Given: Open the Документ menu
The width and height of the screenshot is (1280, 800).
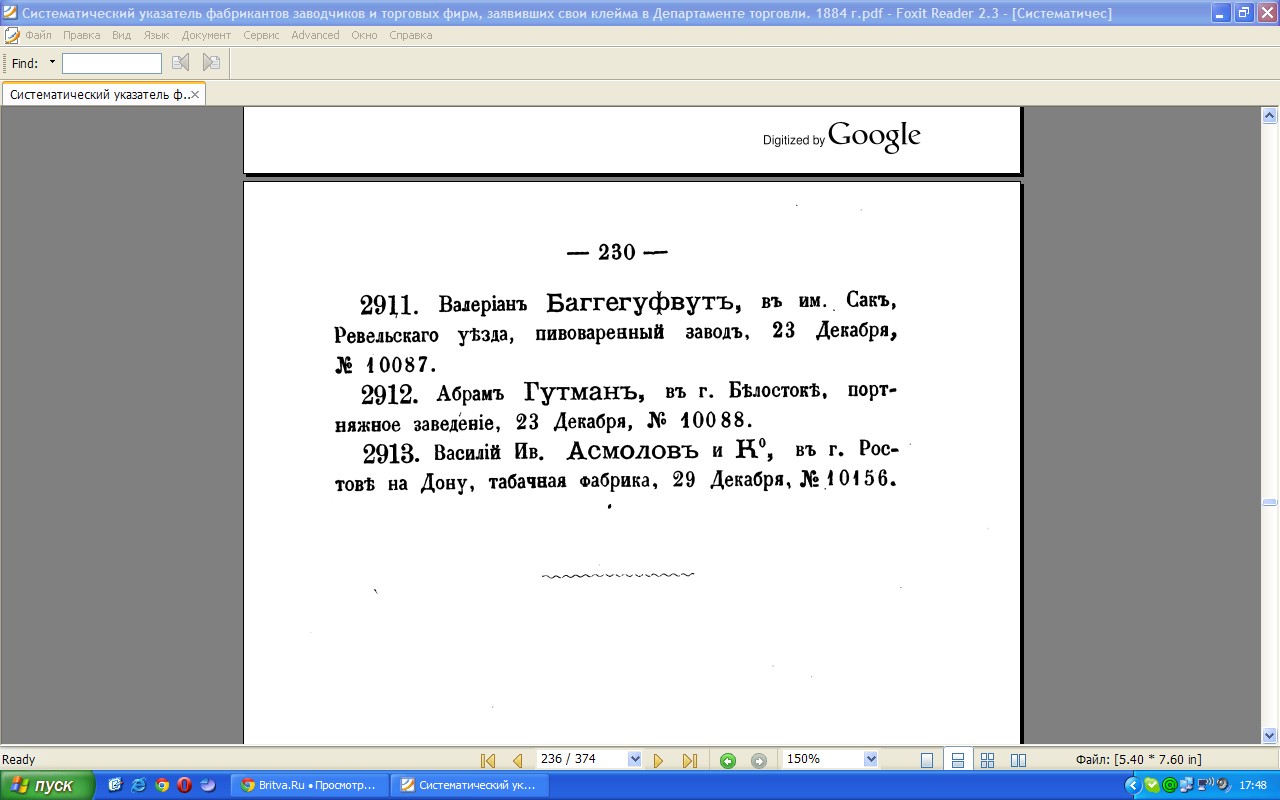Looking at the screenshot, I should pyautogui.click(x=206, y=35).
